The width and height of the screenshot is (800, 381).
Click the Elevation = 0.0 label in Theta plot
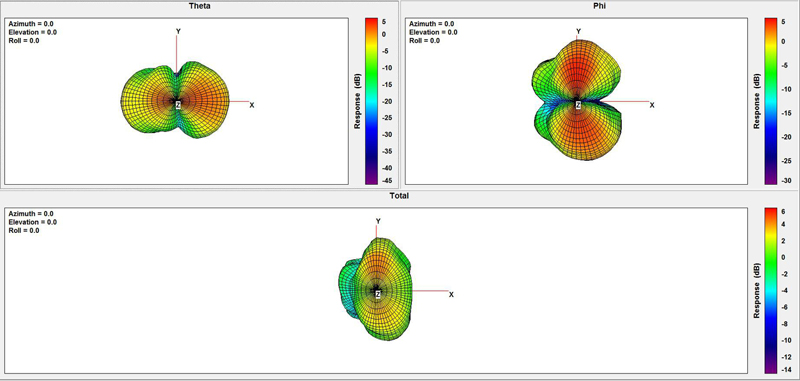[33, 32]
